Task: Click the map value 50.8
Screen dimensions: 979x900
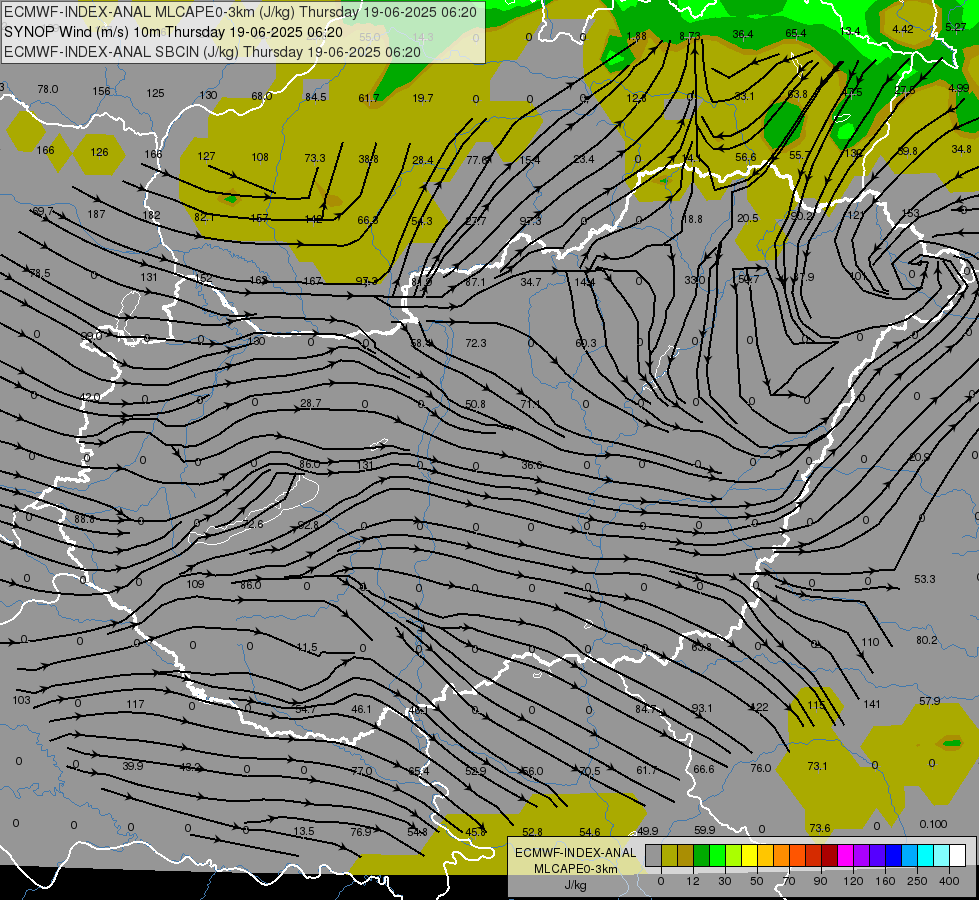Action: [x=475, y=404]
